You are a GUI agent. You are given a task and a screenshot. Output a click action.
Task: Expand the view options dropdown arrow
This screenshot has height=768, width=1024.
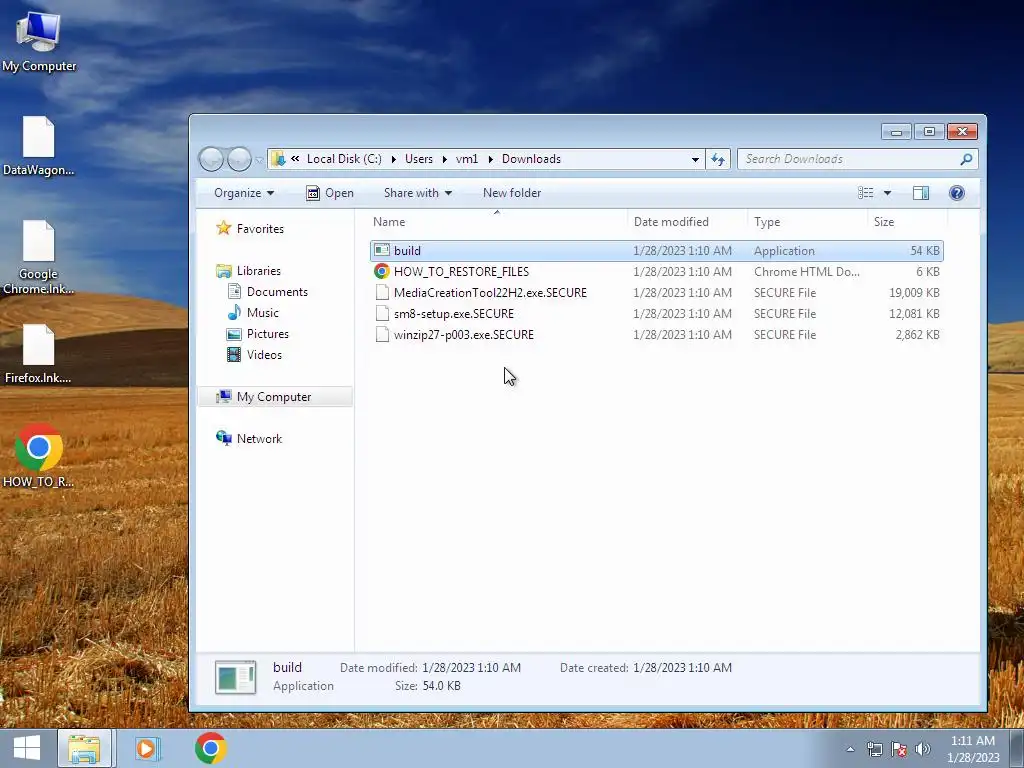[887, 193]
